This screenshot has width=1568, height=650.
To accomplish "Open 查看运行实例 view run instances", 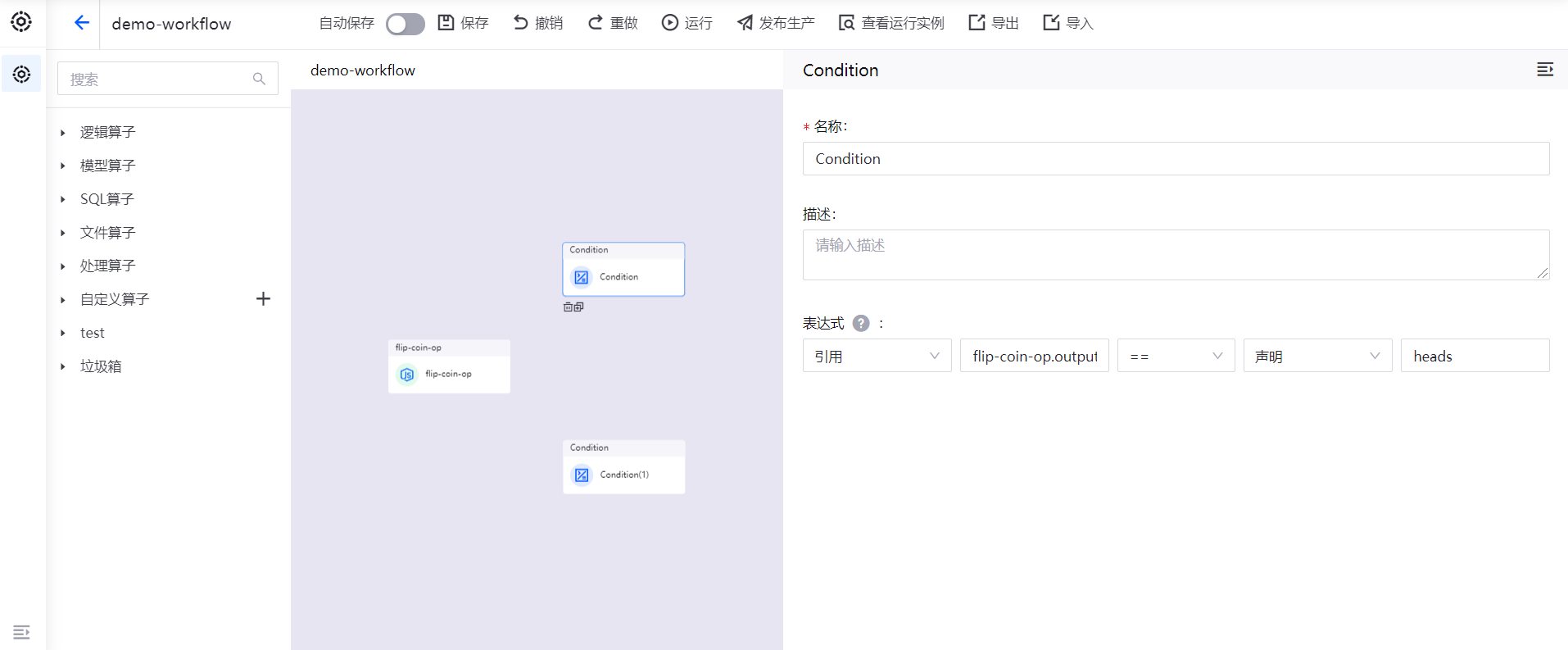I will (x=891, y=23).
